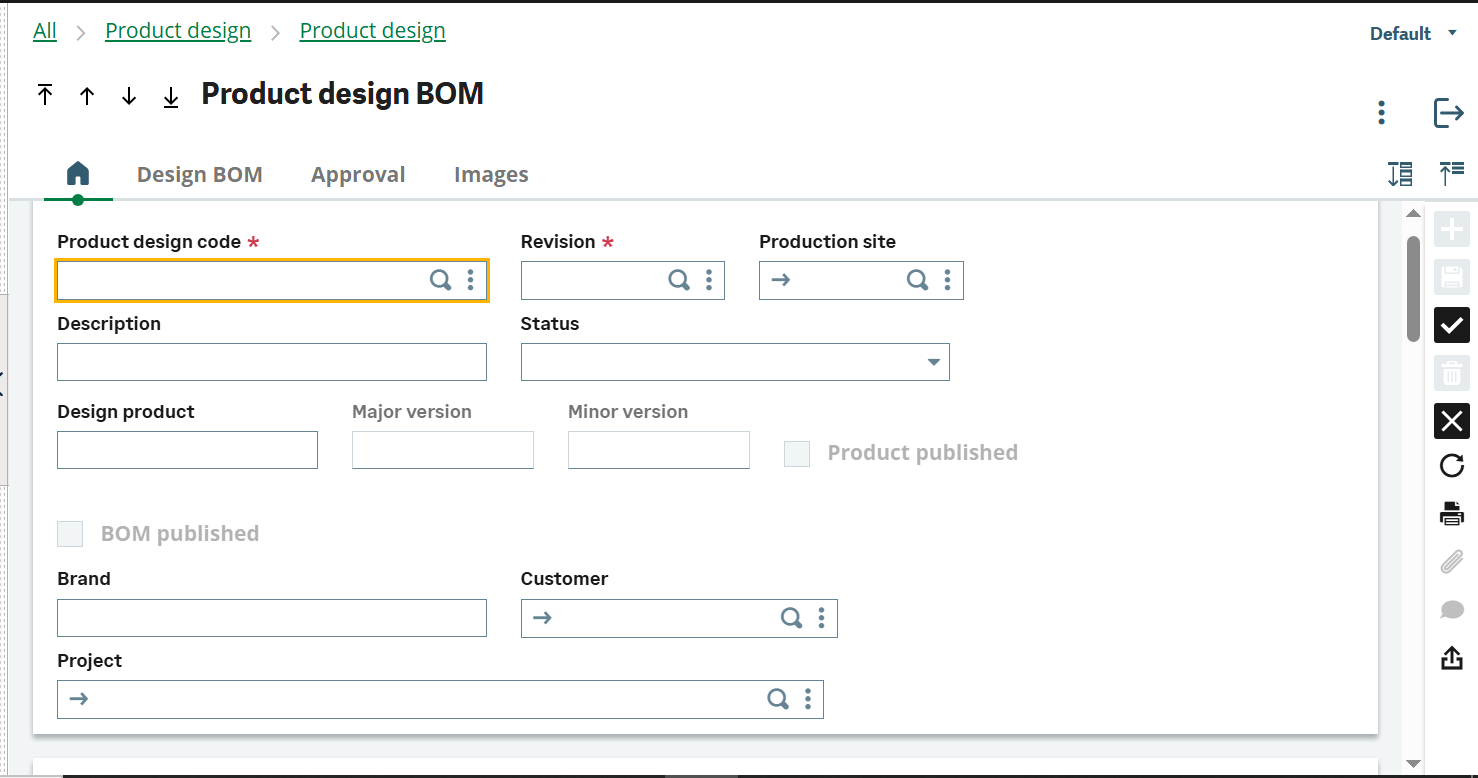Open the second Product design breadcrumb link
The width and height of the screenshot is (1478, 778).
pos(373,31)
